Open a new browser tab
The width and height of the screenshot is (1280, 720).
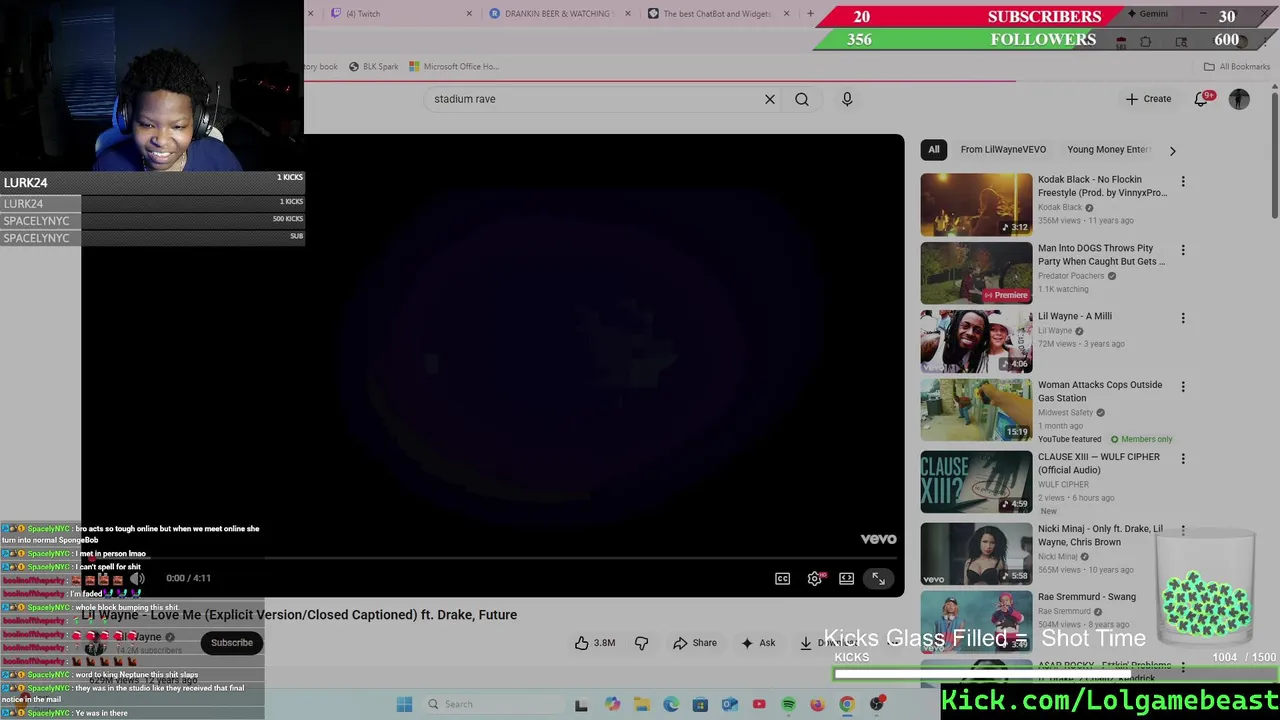(x=811, y=14)
